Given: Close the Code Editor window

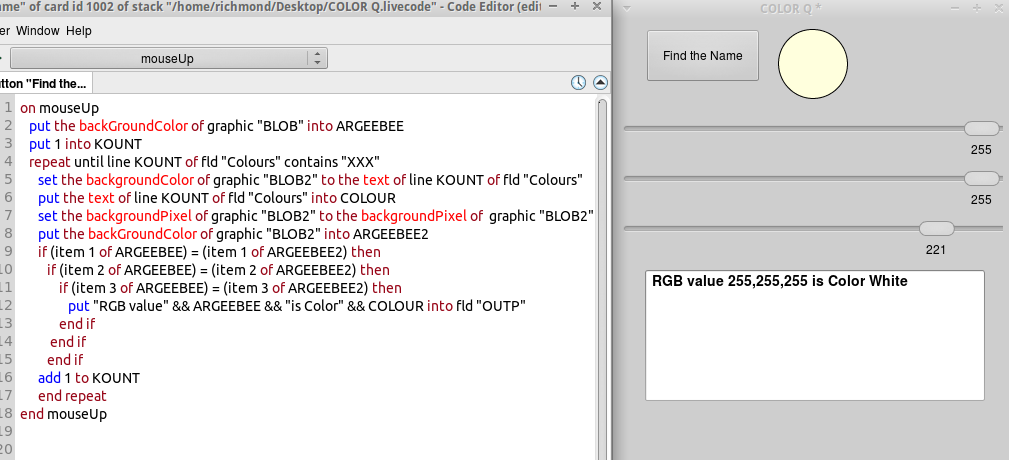Looking at the screenshot, I should pos(599,7).
